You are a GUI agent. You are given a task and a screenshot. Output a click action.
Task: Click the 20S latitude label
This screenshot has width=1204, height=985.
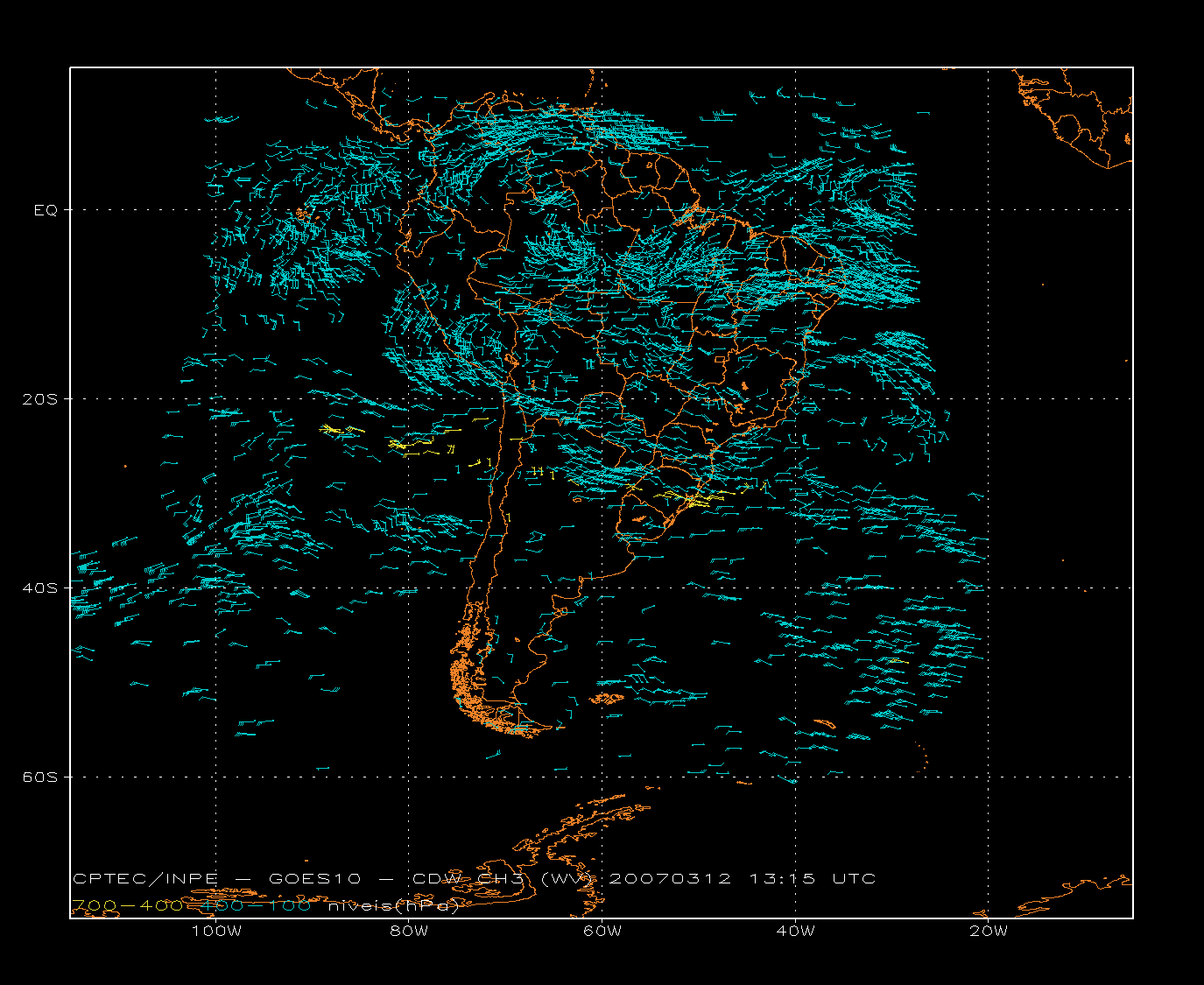[x=40, y=399]
